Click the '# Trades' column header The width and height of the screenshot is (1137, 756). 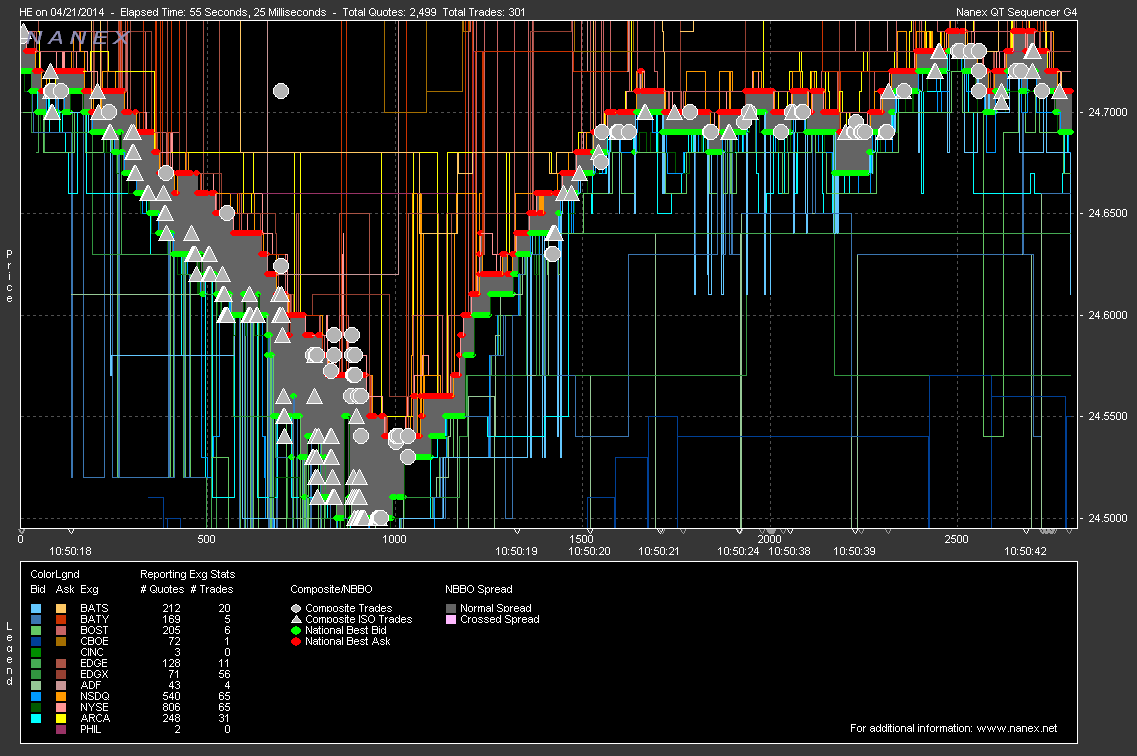click(212, 589)
